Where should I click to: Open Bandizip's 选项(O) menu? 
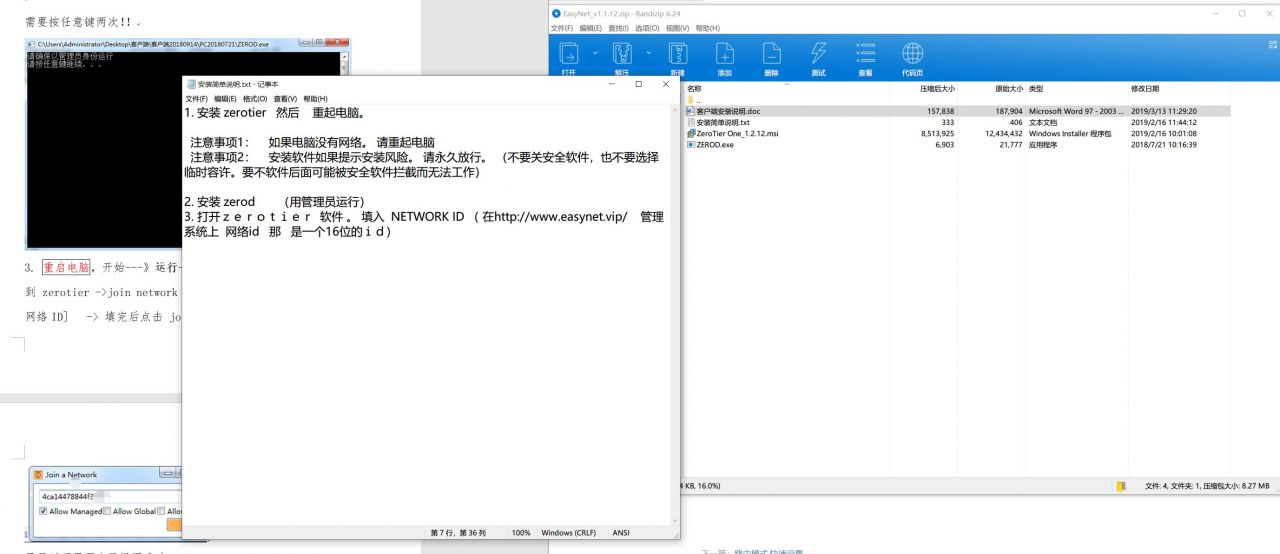click(x=647, y=28)
